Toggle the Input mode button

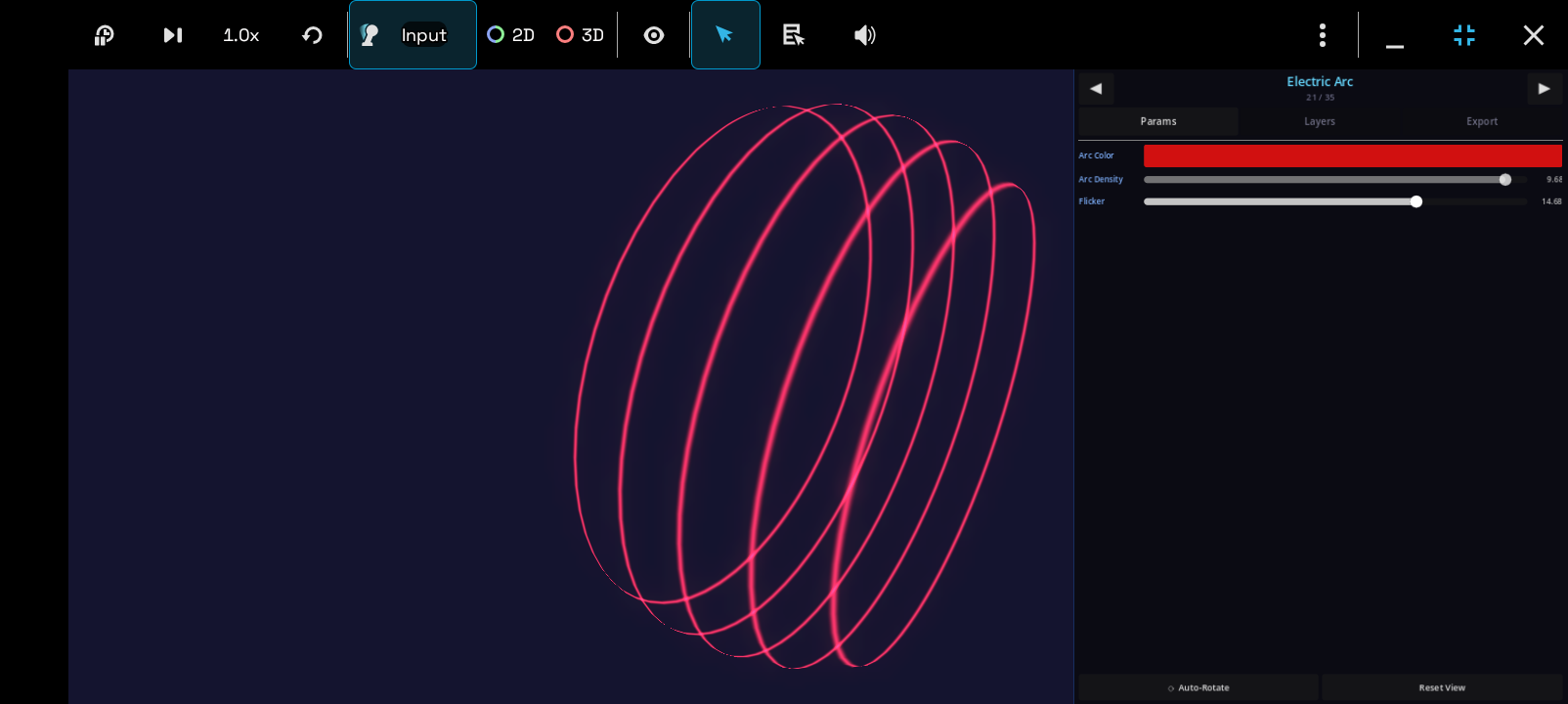tap(413, 35)
